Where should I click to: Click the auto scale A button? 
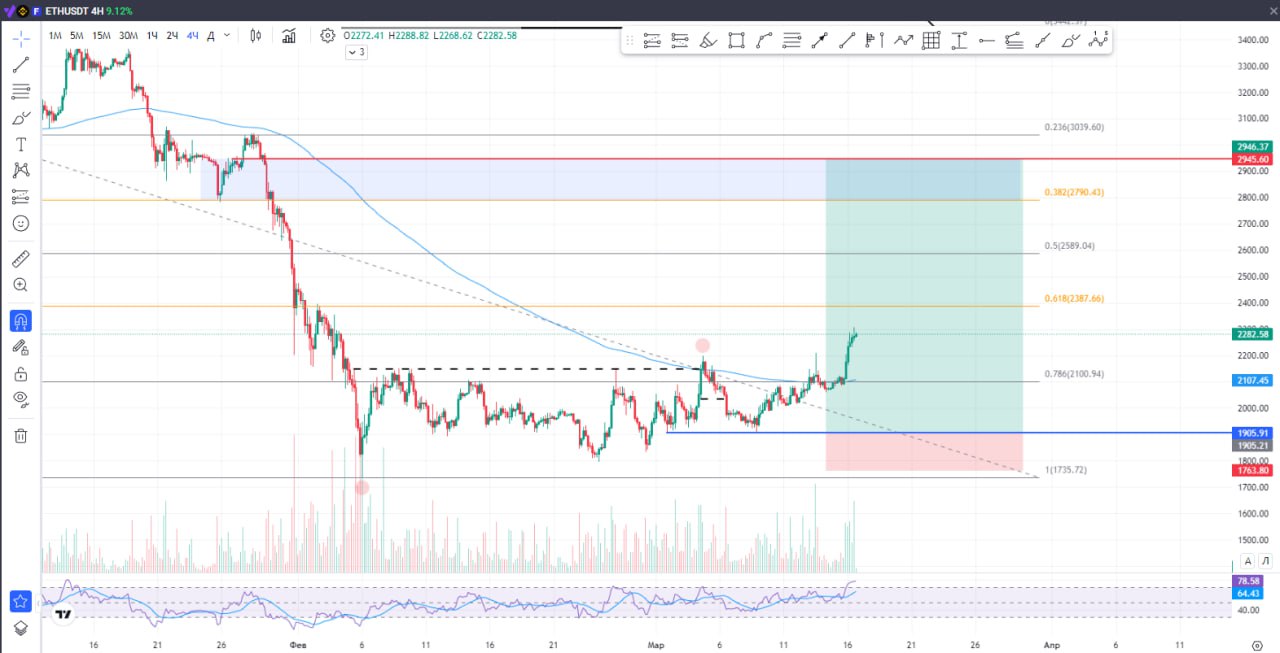tap(1247, 561)
